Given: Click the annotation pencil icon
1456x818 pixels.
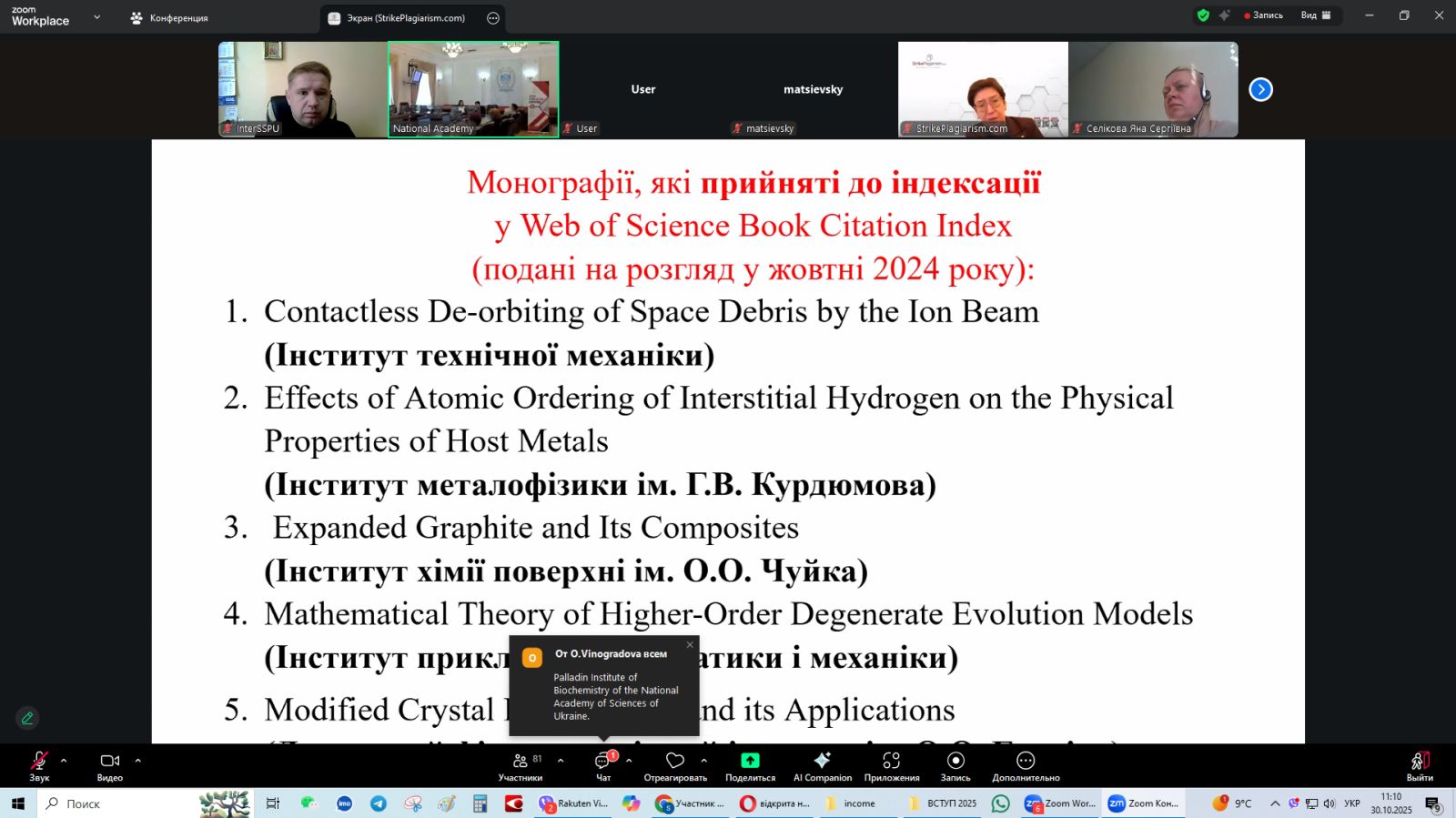Looking at the screenshot, I should pos(27,718).
